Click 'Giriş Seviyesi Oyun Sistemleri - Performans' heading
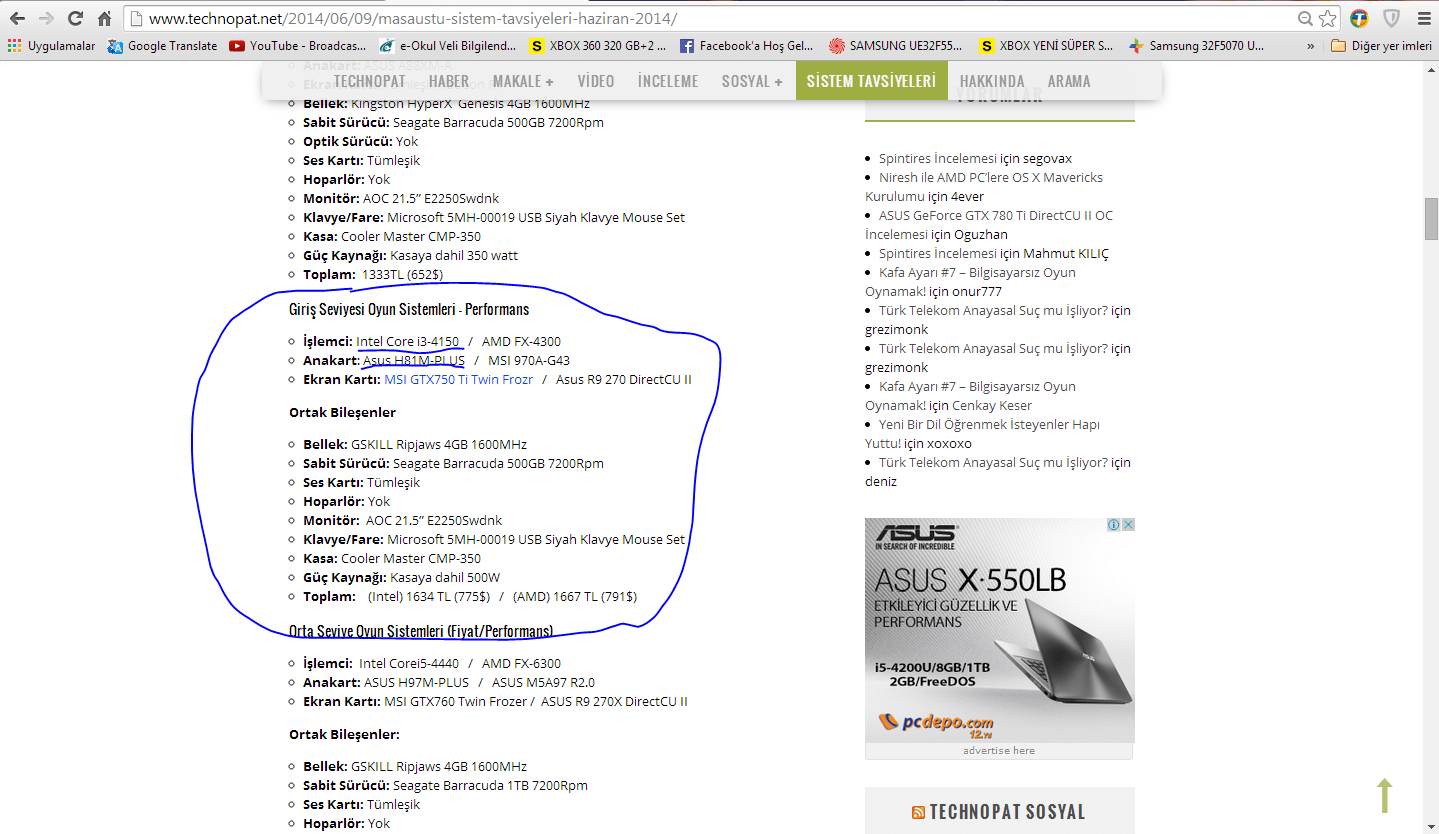 coord(409,309)
